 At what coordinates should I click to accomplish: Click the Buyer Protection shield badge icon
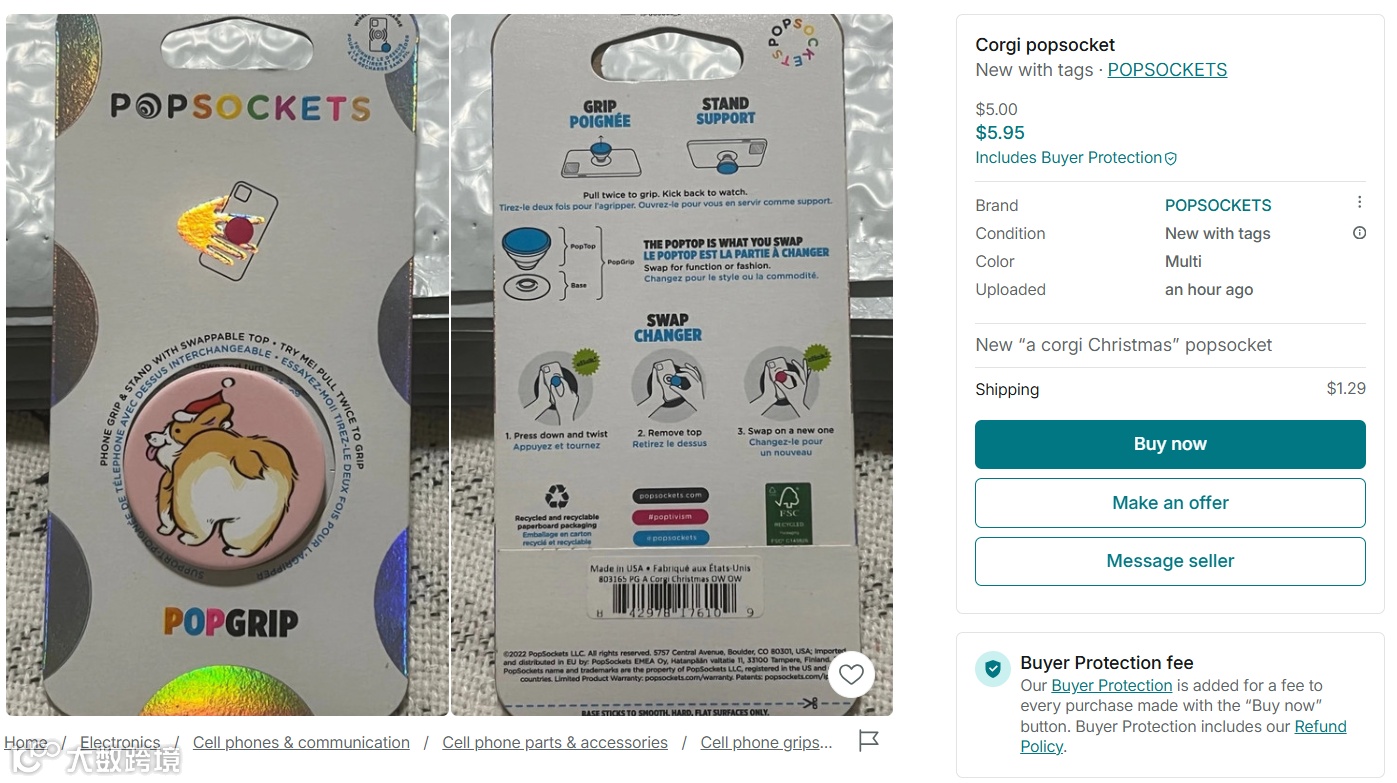[993, 669]
